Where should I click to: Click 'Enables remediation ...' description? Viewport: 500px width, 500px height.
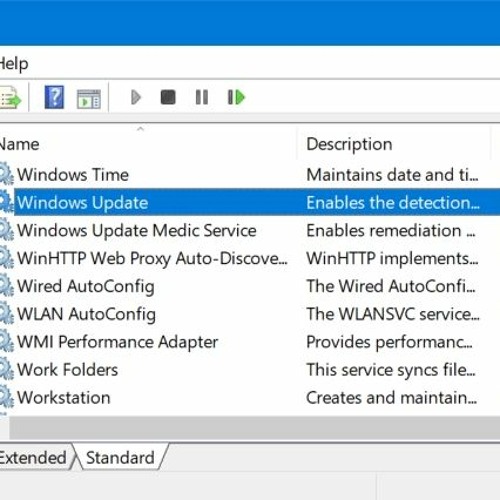point(391,230)
